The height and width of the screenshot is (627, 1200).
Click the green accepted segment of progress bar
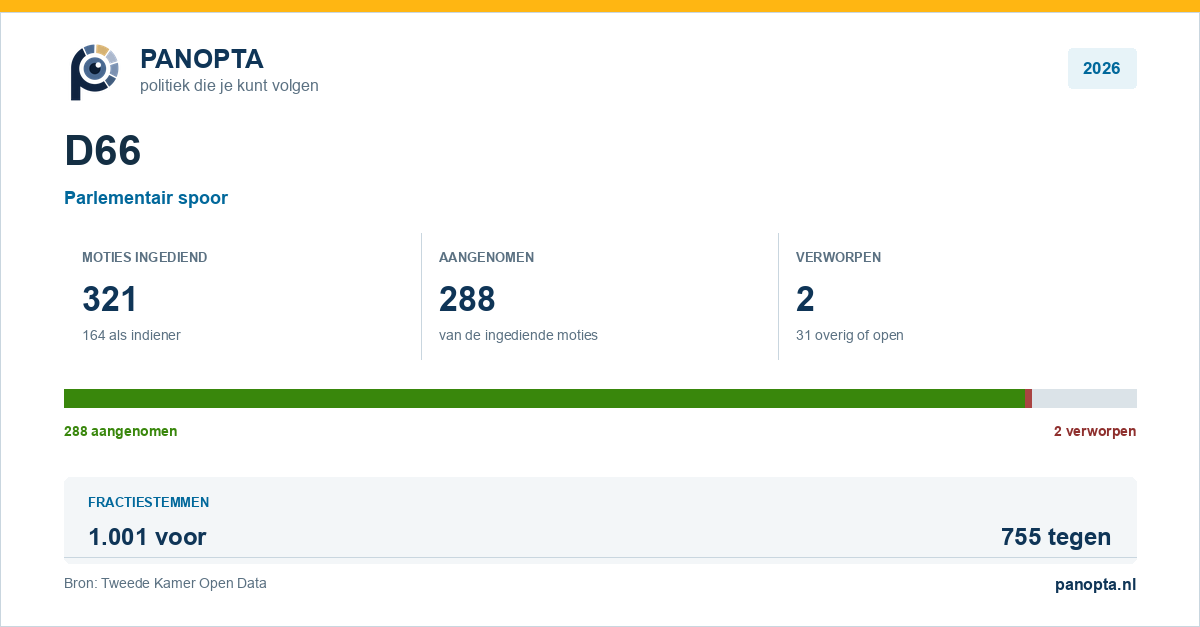(x=545, y=398)
